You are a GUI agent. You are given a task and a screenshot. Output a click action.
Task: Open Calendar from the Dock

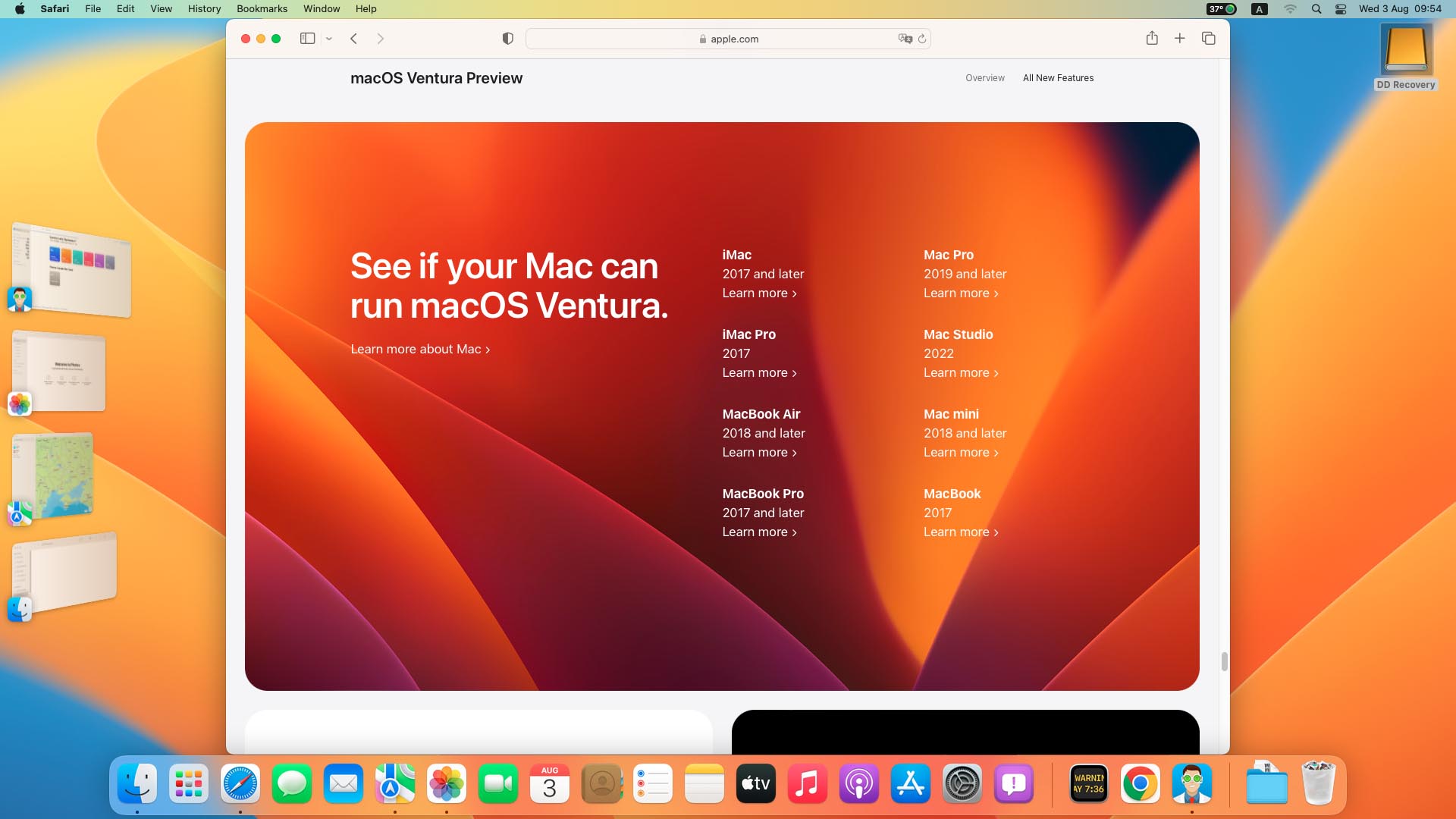pyautogui.click(x=550, y=783)
